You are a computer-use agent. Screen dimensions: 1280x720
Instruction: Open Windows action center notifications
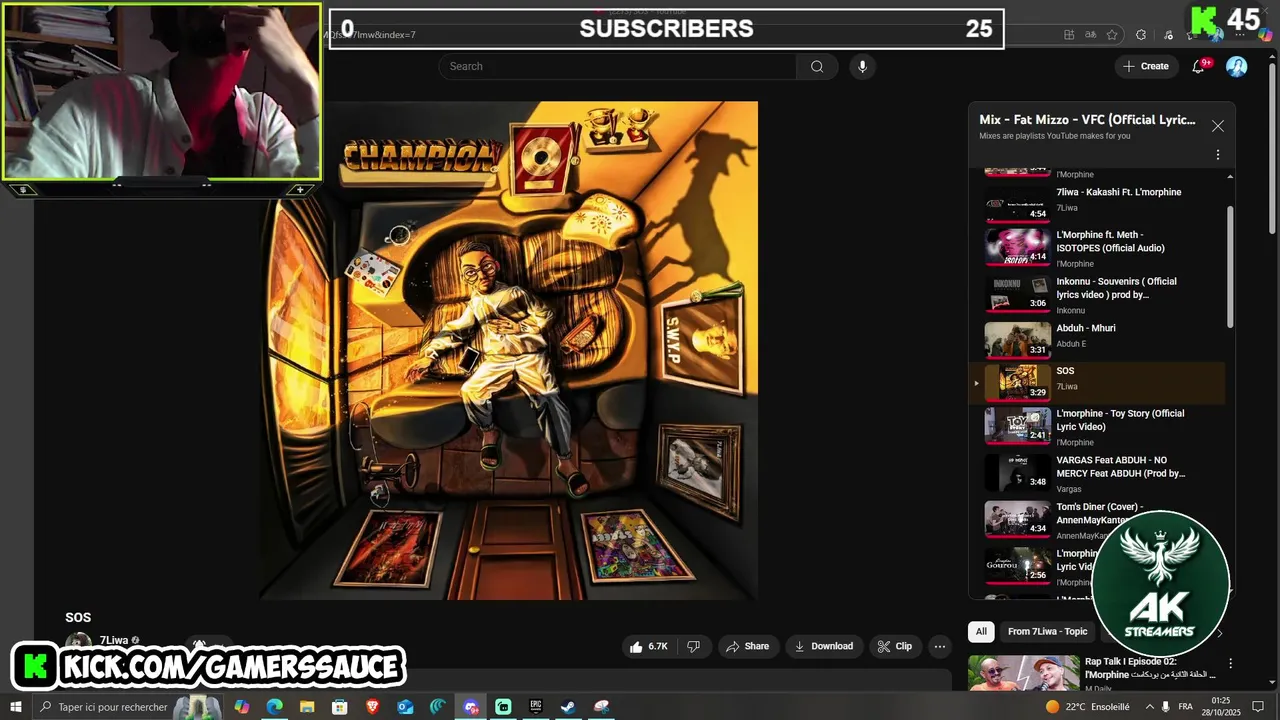[x=1259, y=707]
